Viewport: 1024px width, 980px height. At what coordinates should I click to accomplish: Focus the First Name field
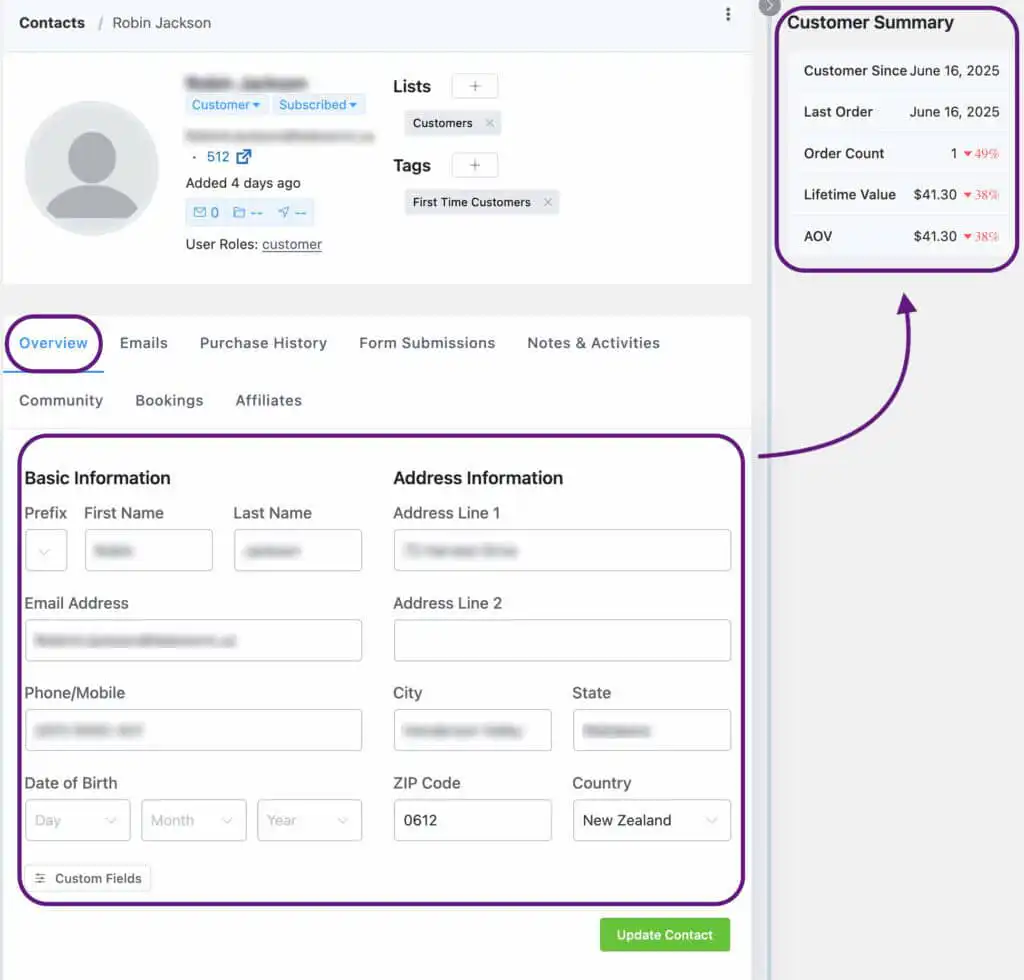[149, 550]
